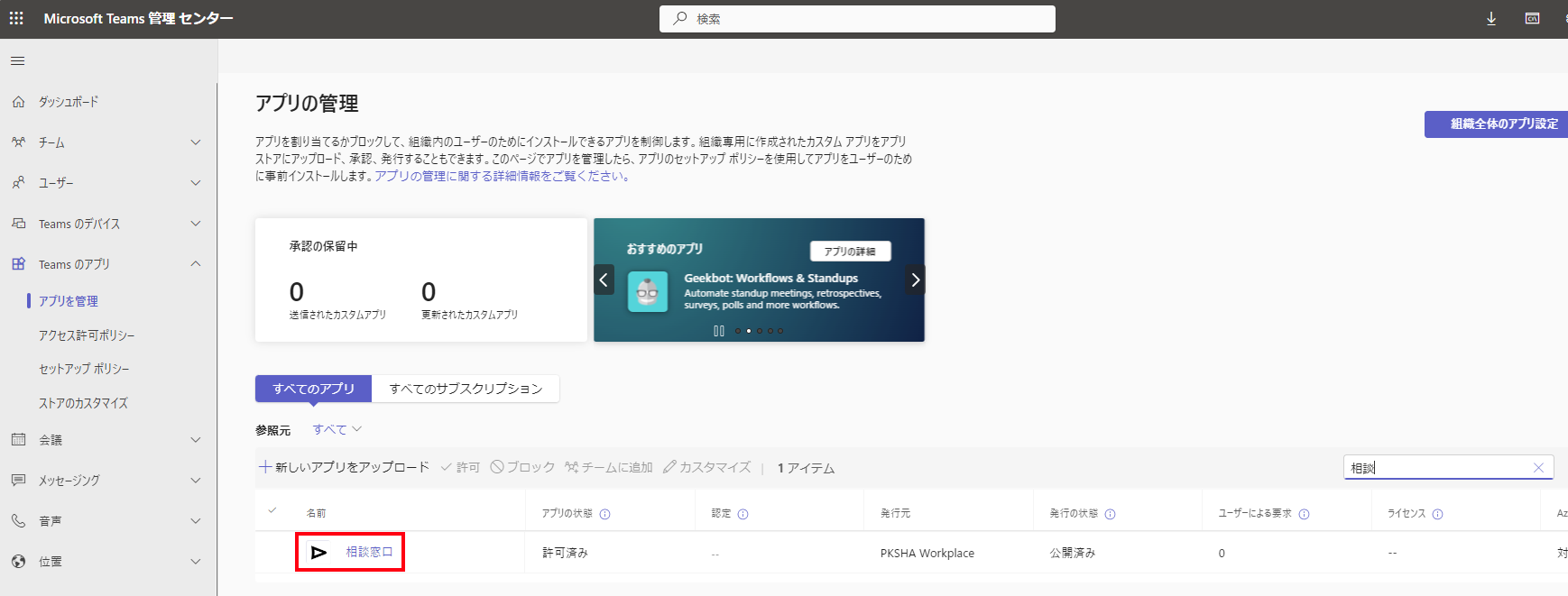Clear the app filter text with X

tap(1538, 467)
